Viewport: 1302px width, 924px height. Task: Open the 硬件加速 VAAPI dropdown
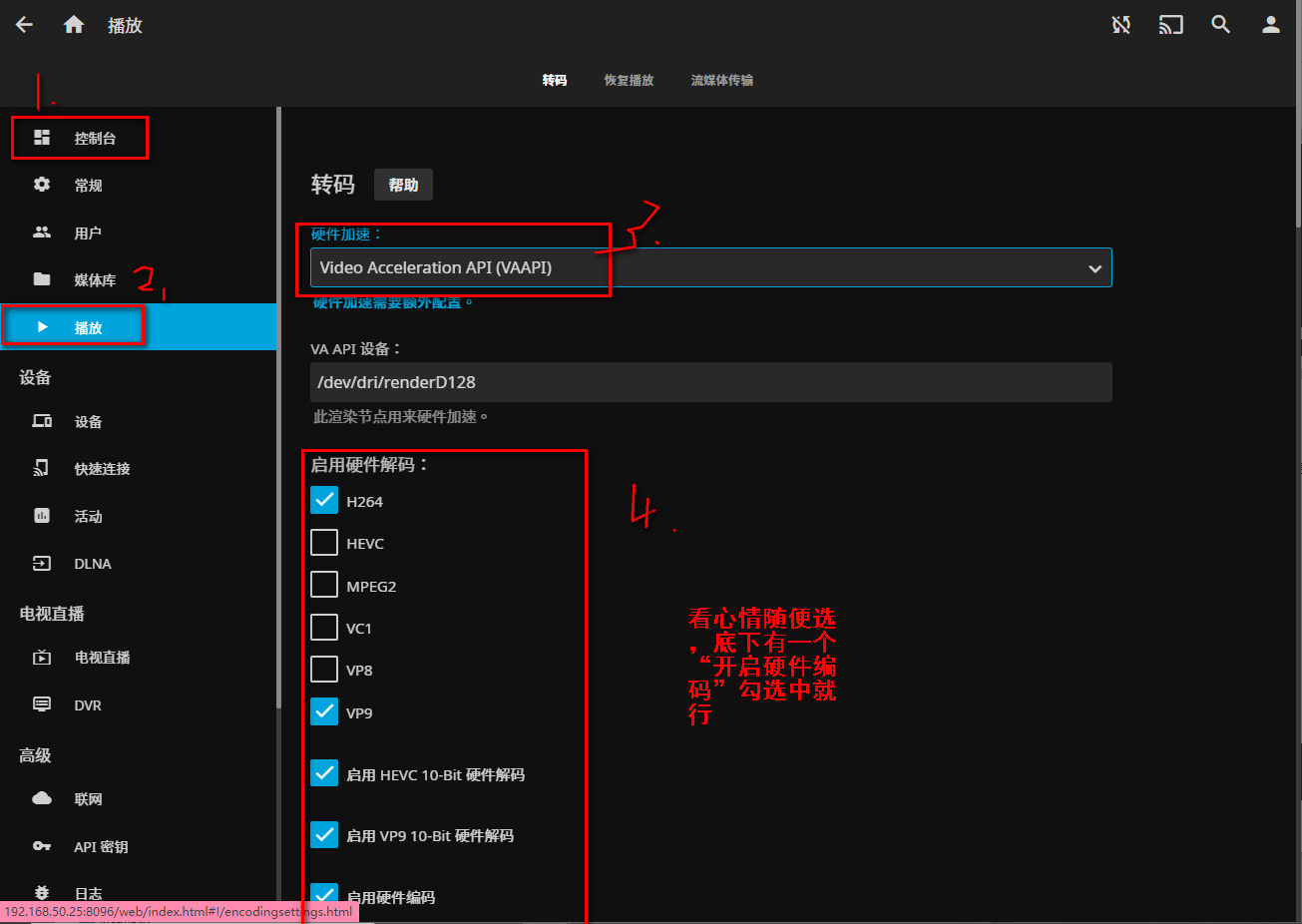tap(711, 267)
